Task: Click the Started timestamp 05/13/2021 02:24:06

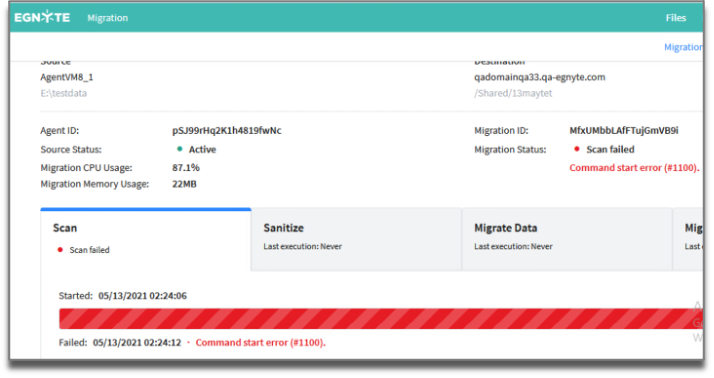Action: point(143,296)
